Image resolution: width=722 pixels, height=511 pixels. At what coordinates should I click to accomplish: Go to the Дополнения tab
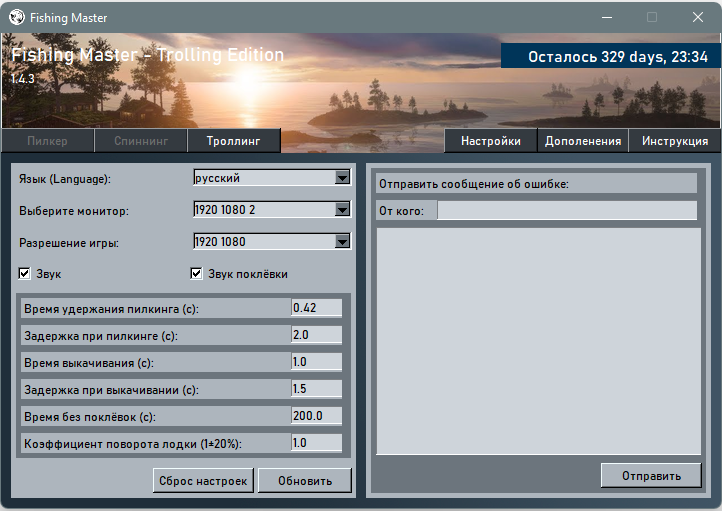(x=583, y=141)
